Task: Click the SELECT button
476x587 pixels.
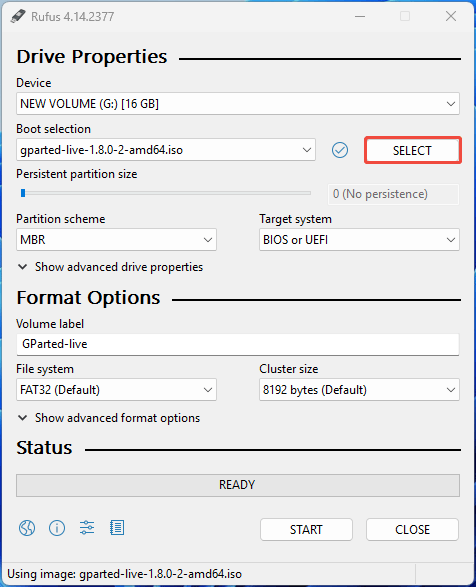Action: pos(413,150)
